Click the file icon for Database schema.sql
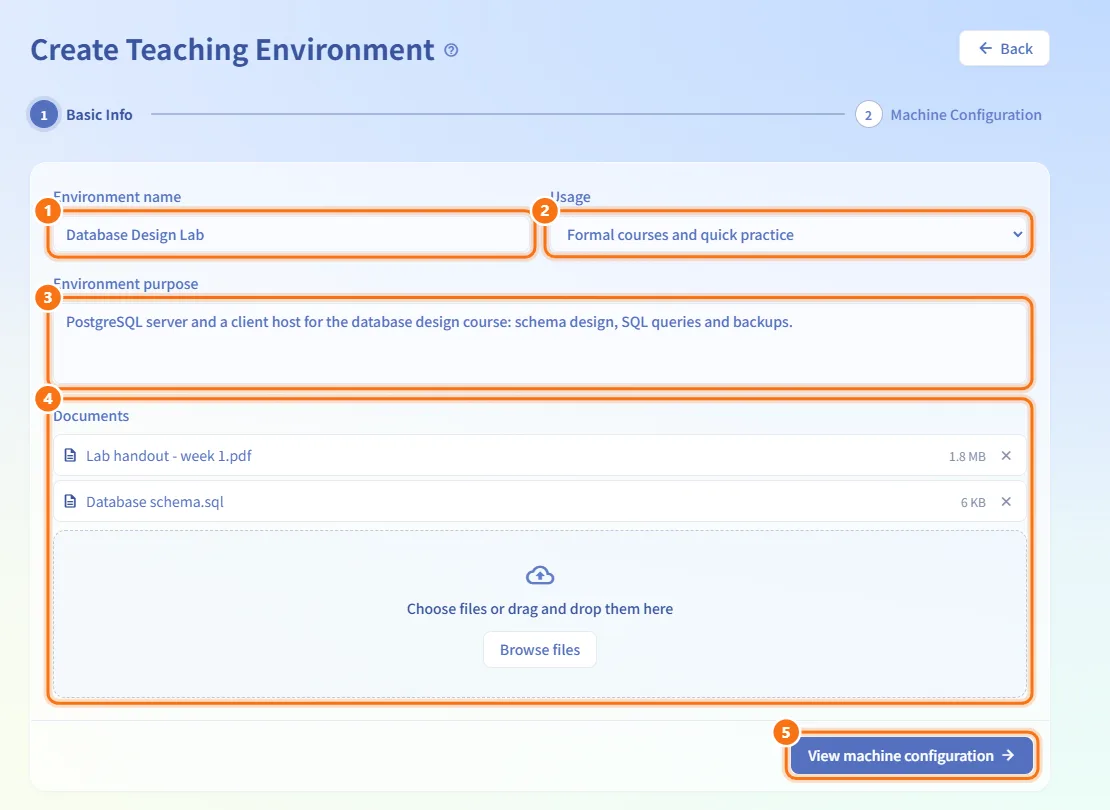The image size is (1110, 810). click(x=70, y=501)
